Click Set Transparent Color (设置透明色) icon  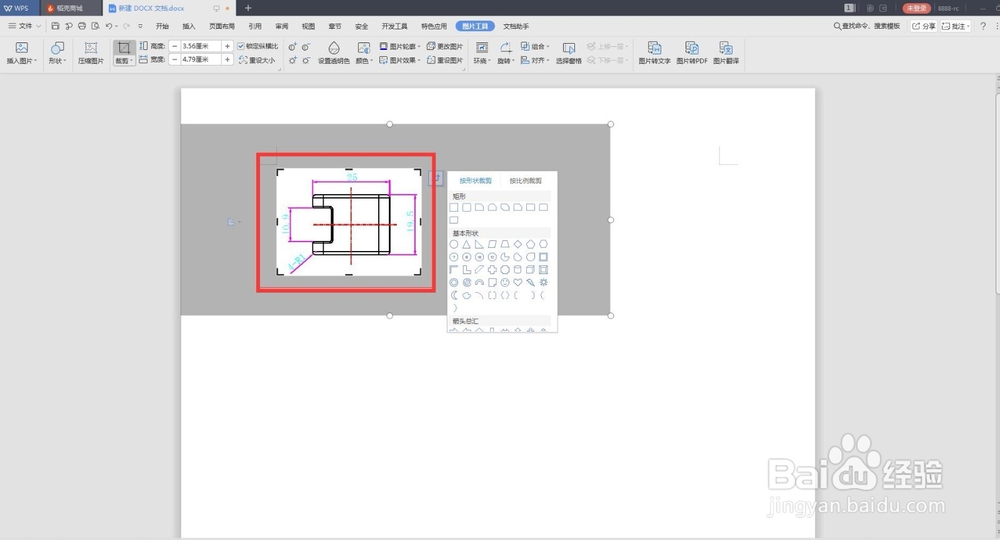[334, 48]
